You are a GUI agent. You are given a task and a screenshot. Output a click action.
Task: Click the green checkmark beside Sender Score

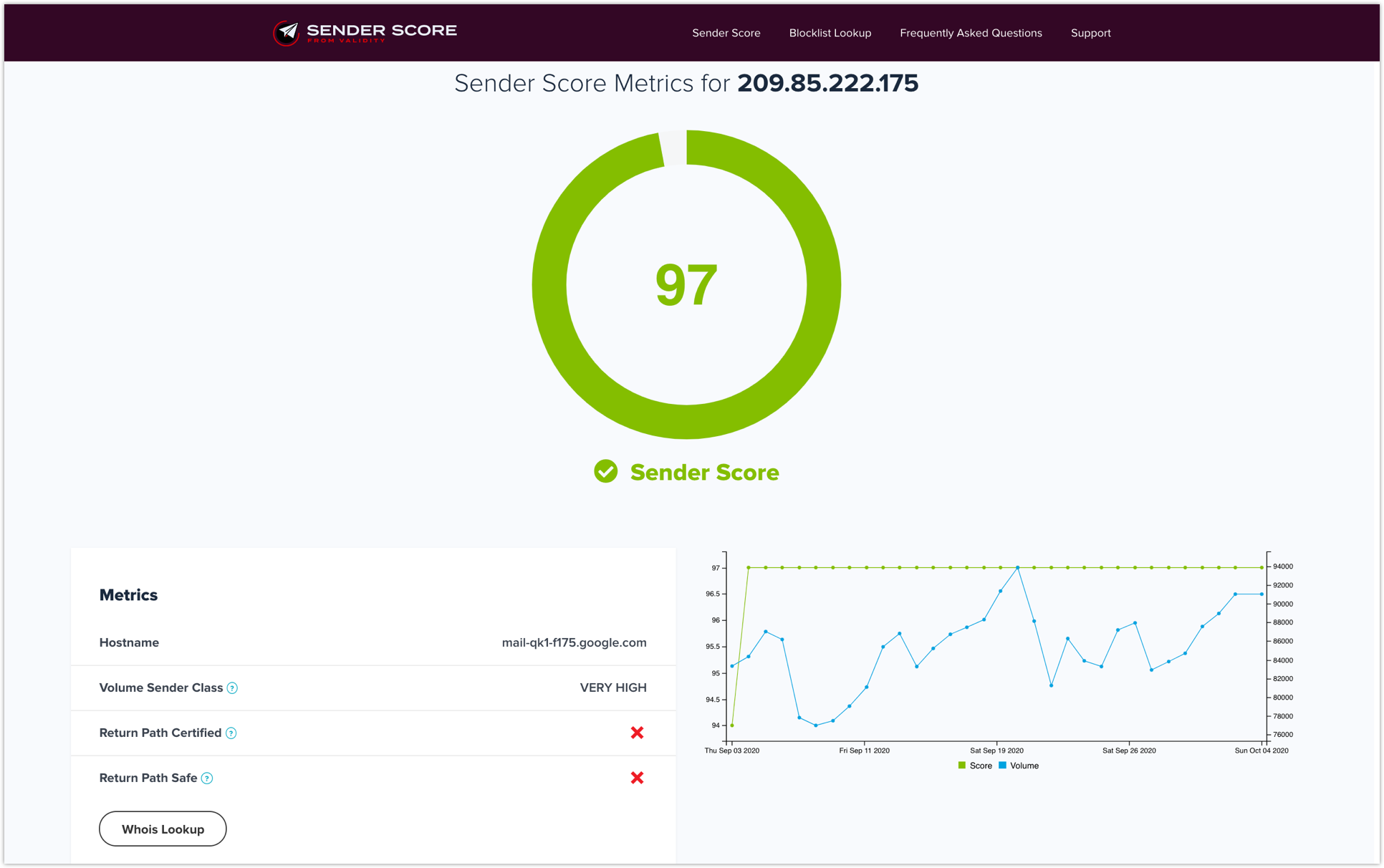(x=605, y=471)
